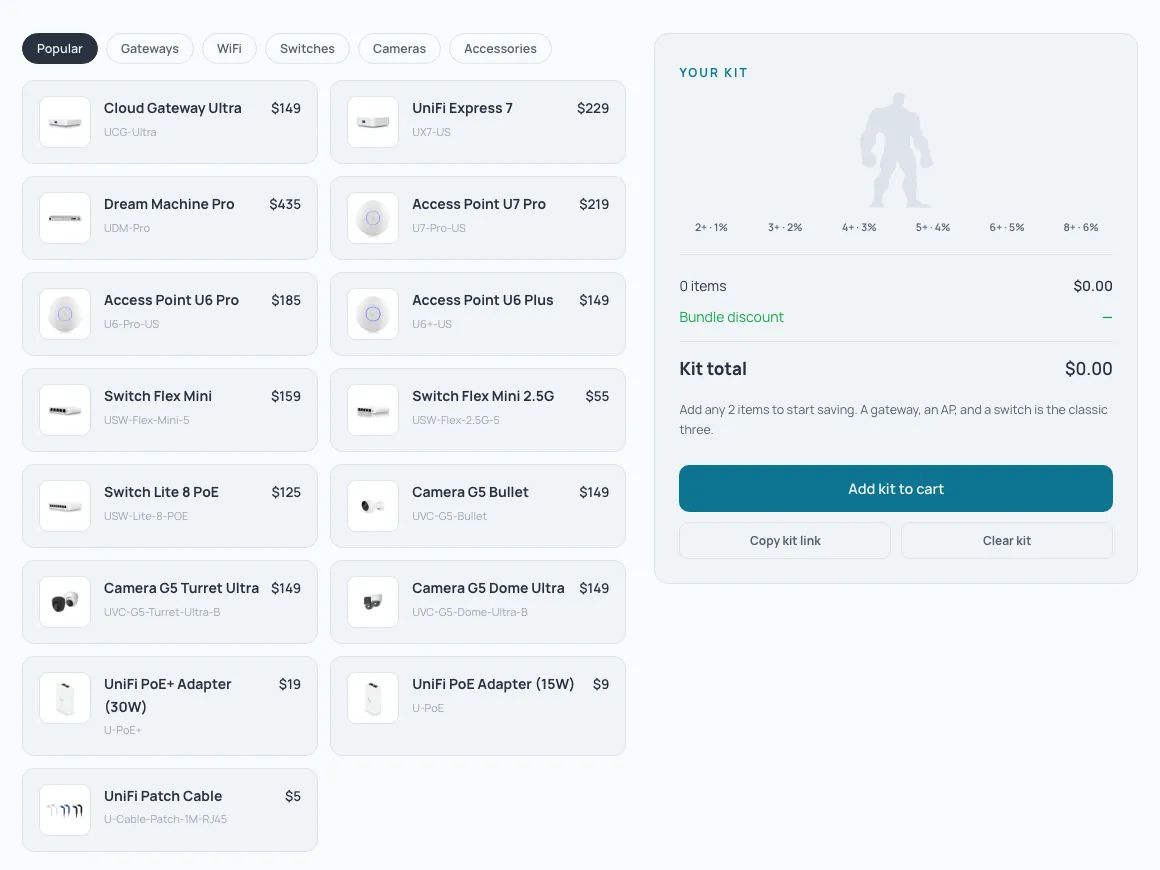Click the UniFi Express 7 product image
1160x870 pixels.
point(373,122)
